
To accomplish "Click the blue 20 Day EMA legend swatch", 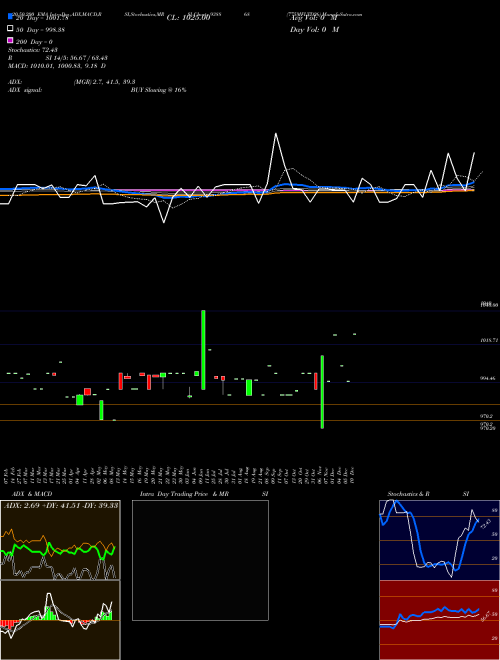I will [11, 17].
